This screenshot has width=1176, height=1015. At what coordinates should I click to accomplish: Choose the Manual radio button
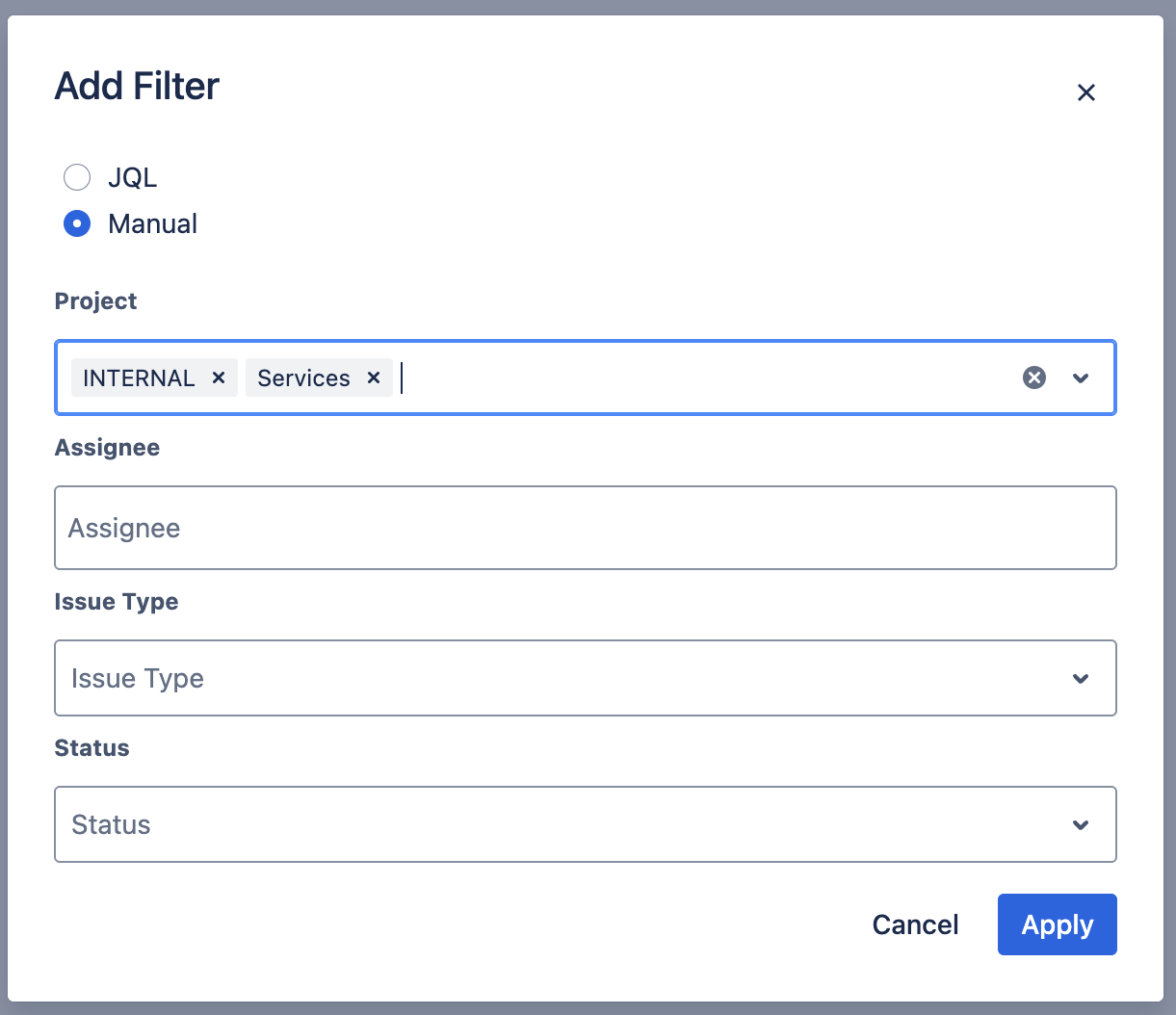click(x=77, y=223)
